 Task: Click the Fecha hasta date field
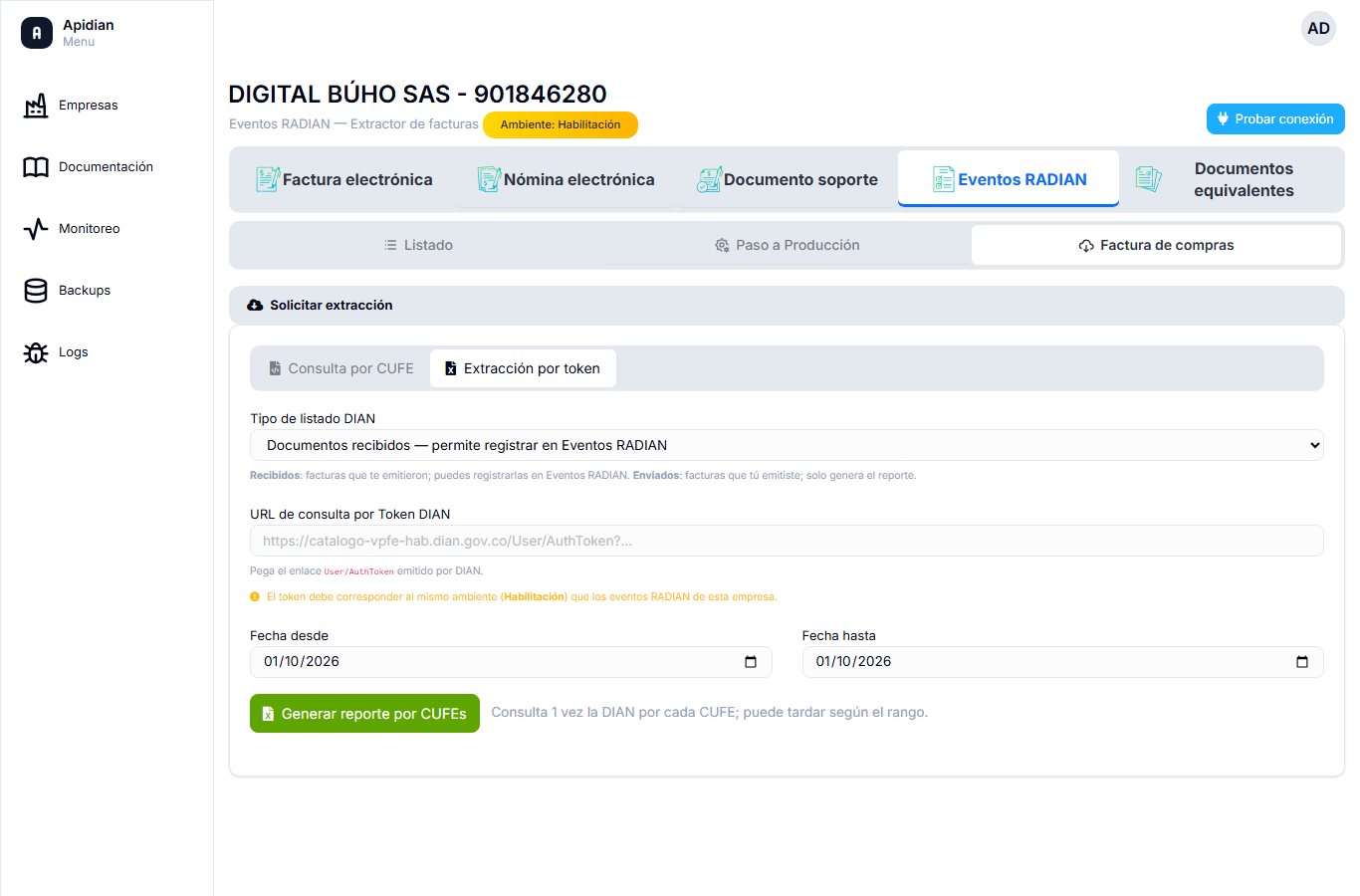pyautogui.click(x=1062, y=662)
